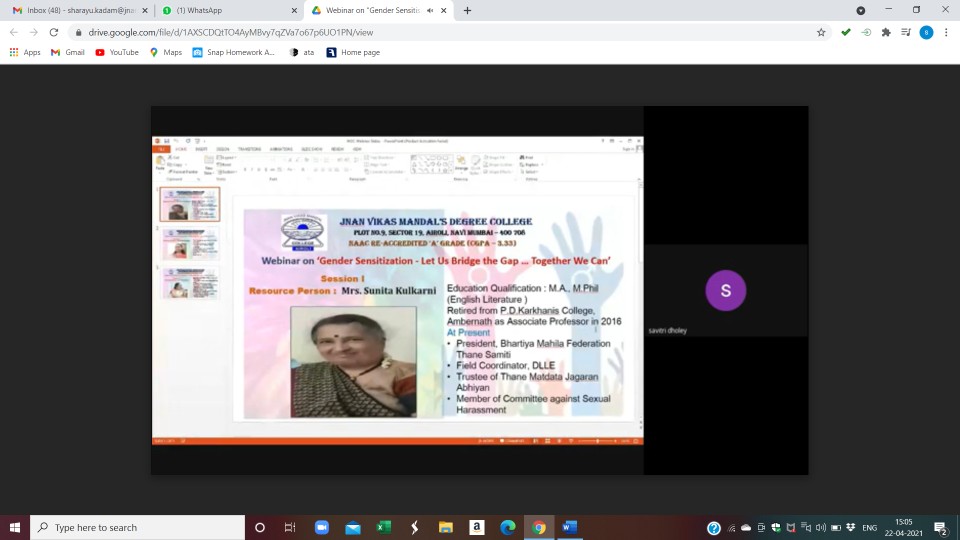960x540 pixels.
Task: Open the Extensions puzzle menu
Action: pos(886,32)
